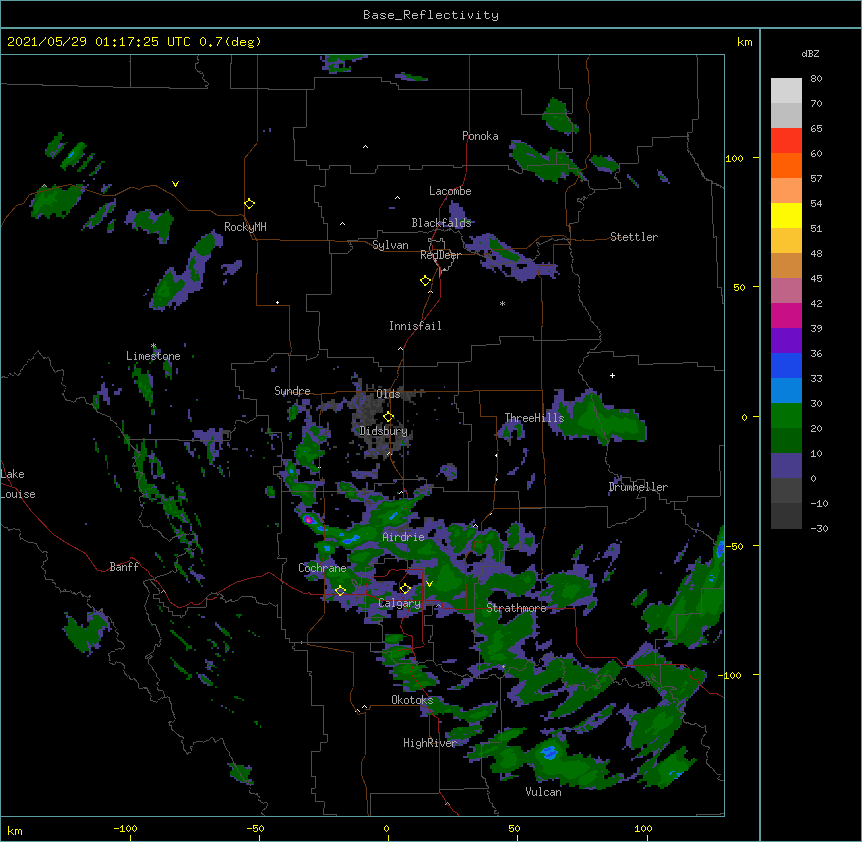
Task: Click the -100 tick on bottom km axis
Action: coord(125,829)
